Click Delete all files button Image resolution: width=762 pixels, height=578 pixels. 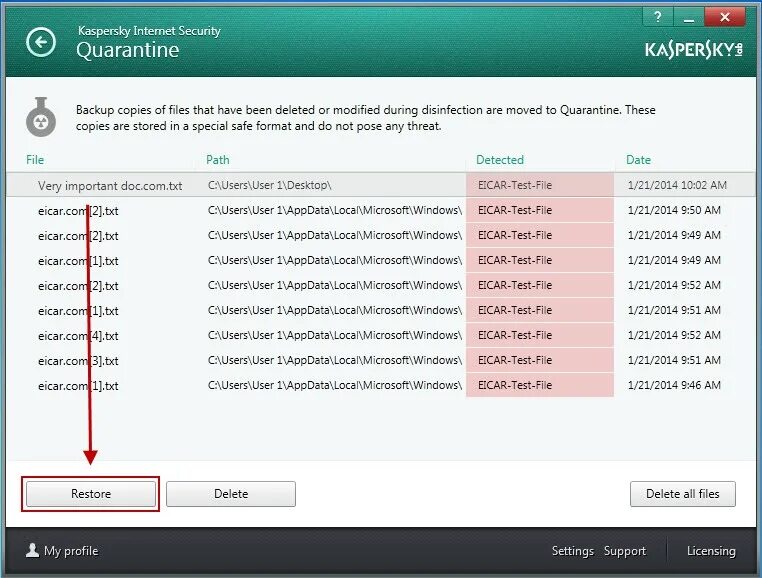pyautogui.click(x=683, y=494)
